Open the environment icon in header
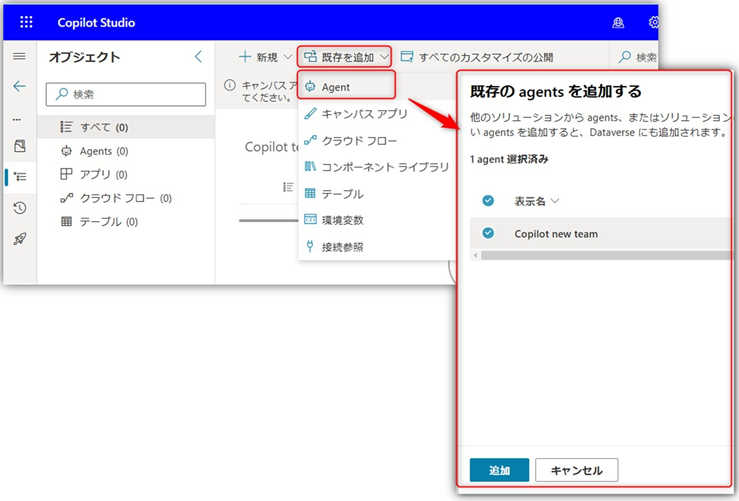This screenshot has width=739, height=501. pos(618,22)
